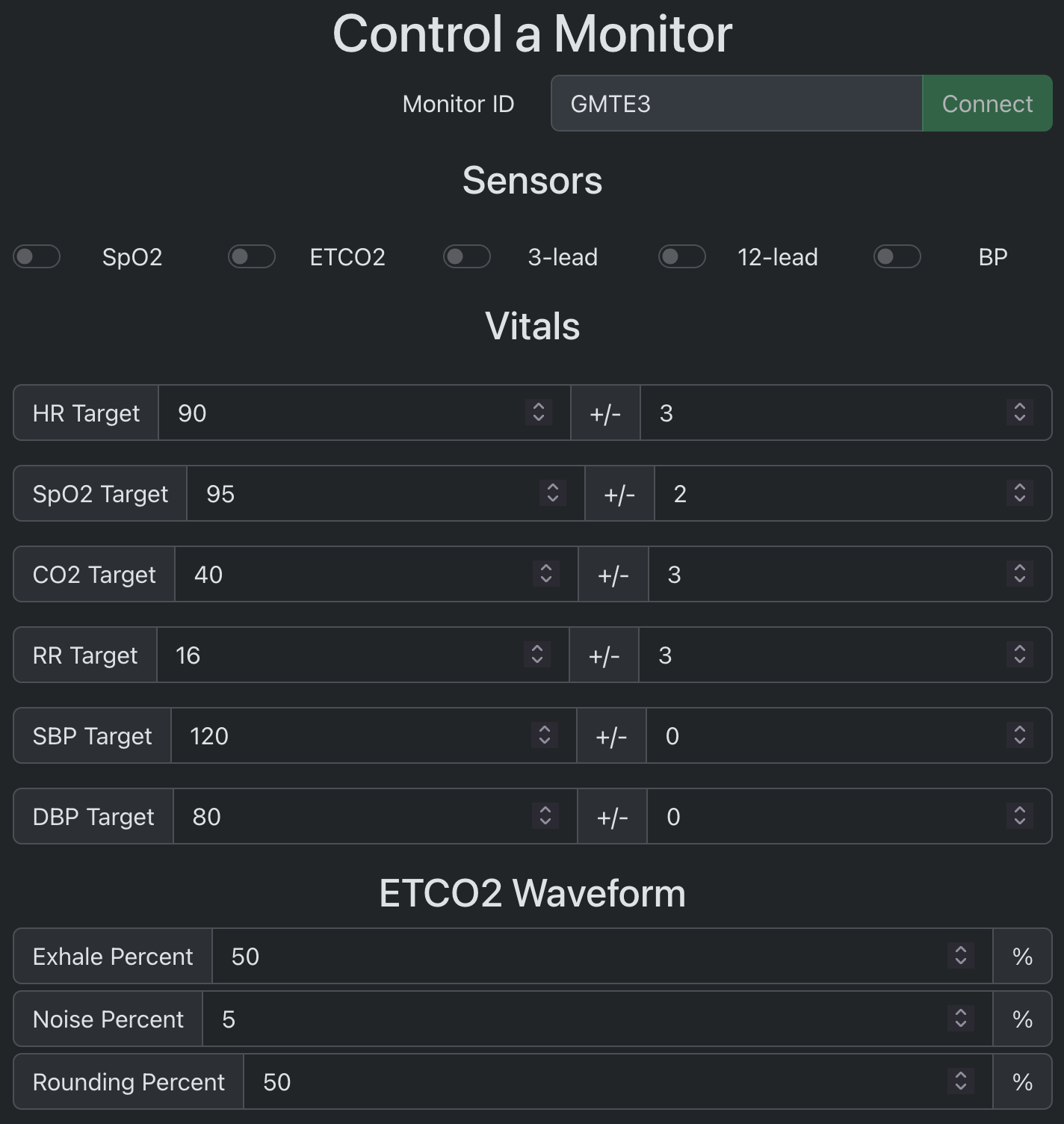
Task: Turn on the ETCO2 sensor switch
Action: pyautogui.click(x=252, y=256)
